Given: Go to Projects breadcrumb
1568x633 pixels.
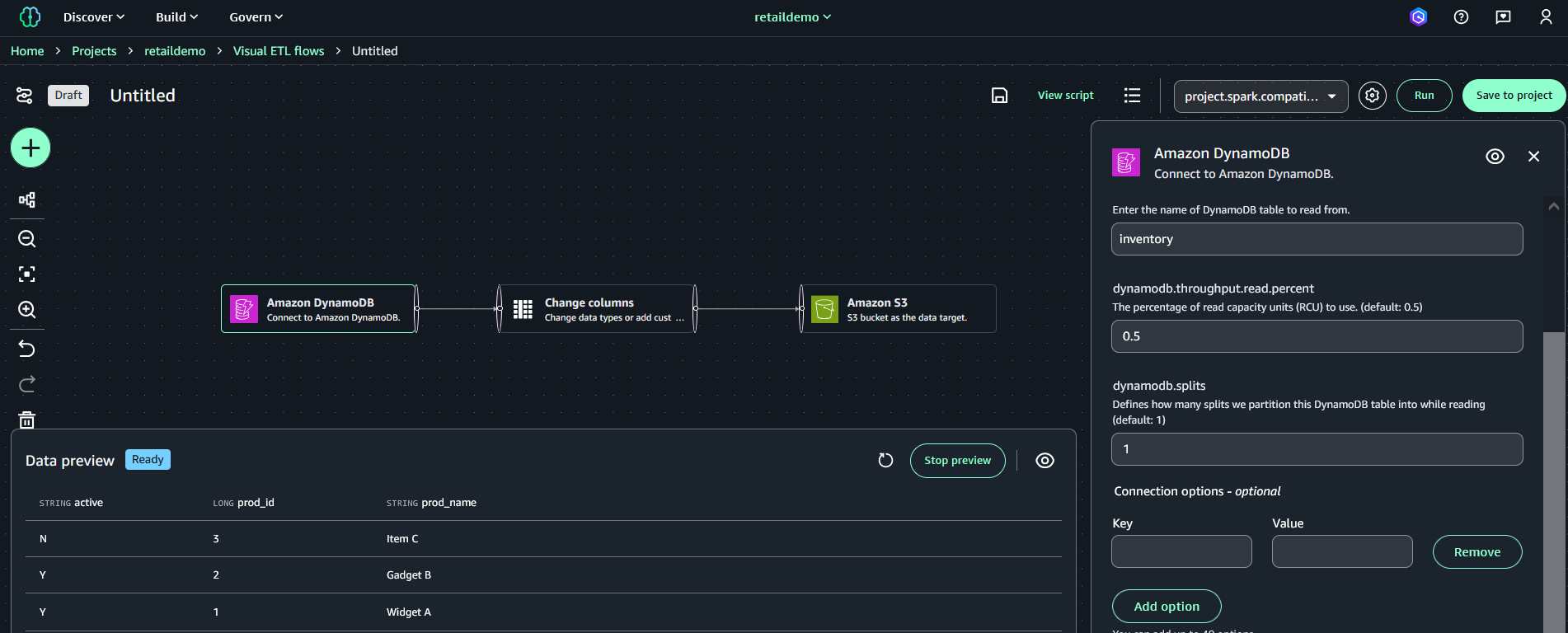Looking at the screenshot, I should [x=94, y=51].
